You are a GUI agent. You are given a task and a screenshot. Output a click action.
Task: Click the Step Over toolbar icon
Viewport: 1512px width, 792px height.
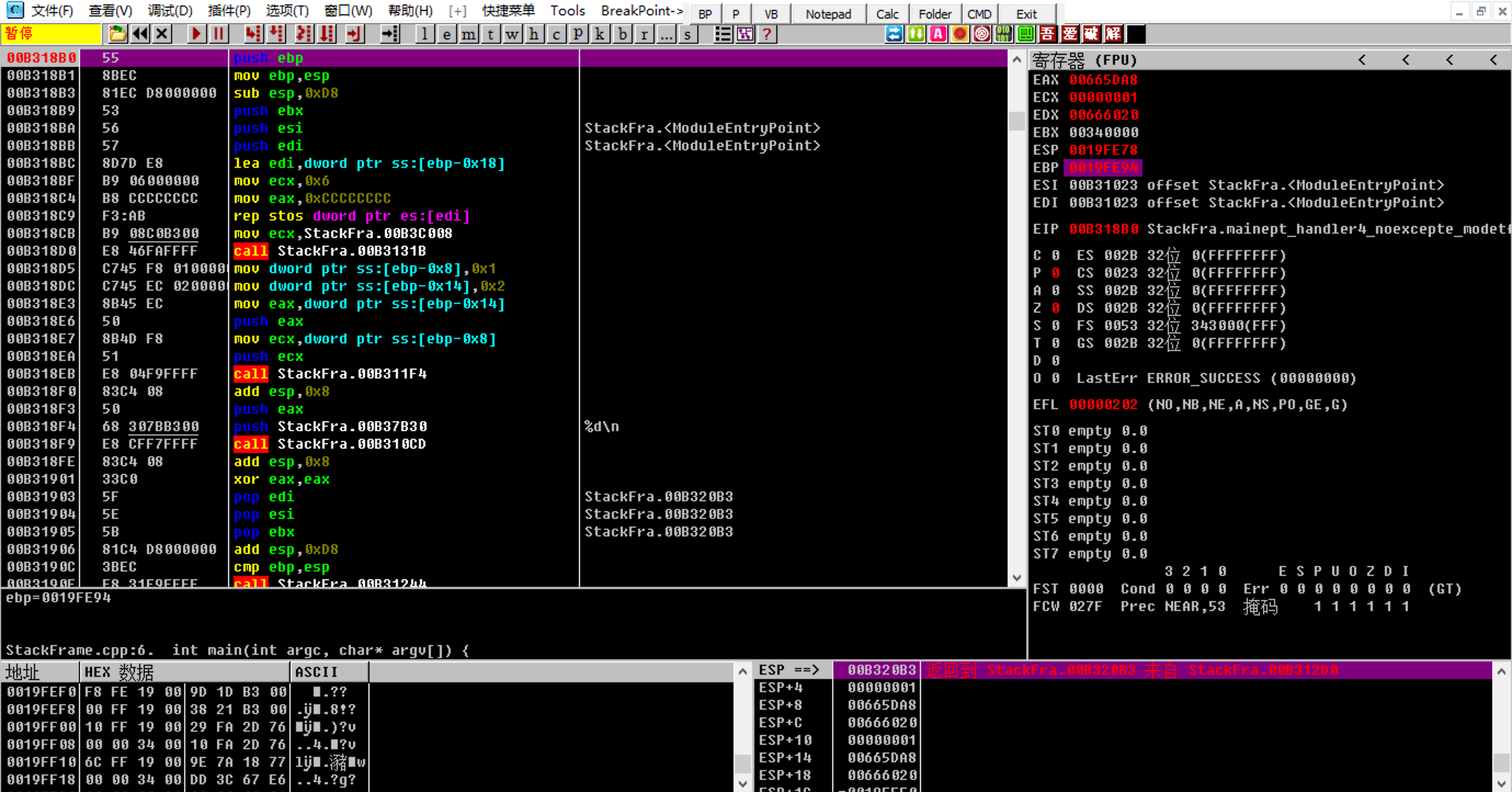pyautogui.click(x=276, y=34)
